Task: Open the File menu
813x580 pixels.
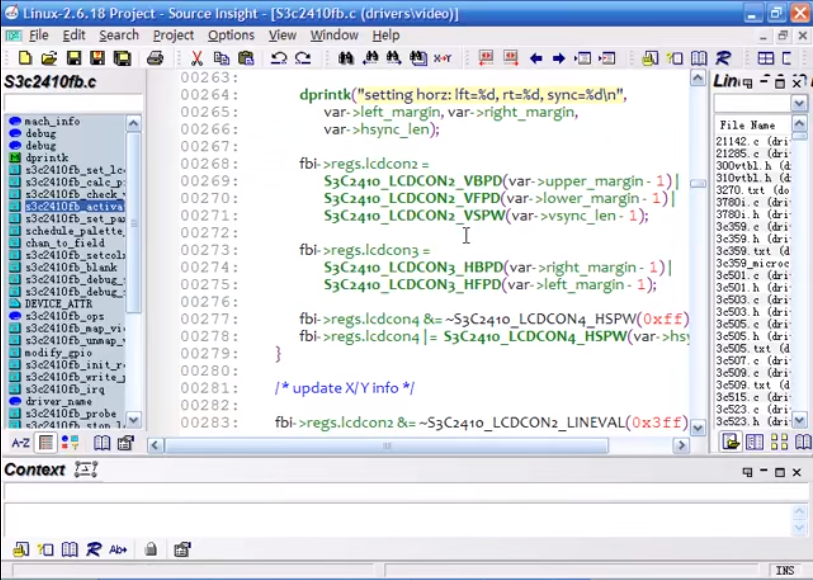Action: point(38,35)
